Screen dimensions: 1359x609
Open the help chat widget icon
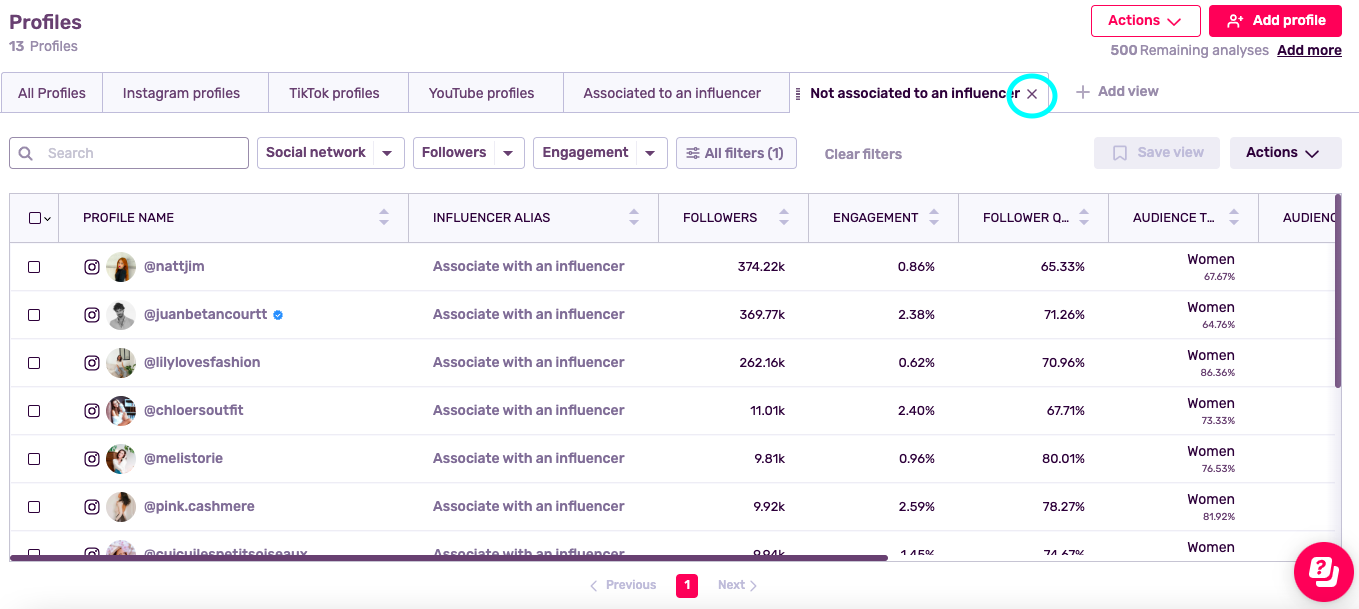(1323, 572)
